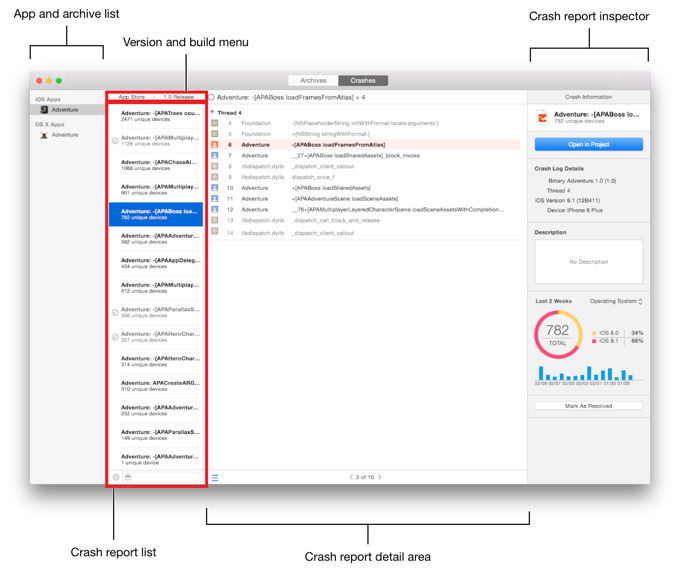Click resolved checkmark on 1129-device APAMultiplay report
The image size is (680, 570).
[x=115, y=141]
